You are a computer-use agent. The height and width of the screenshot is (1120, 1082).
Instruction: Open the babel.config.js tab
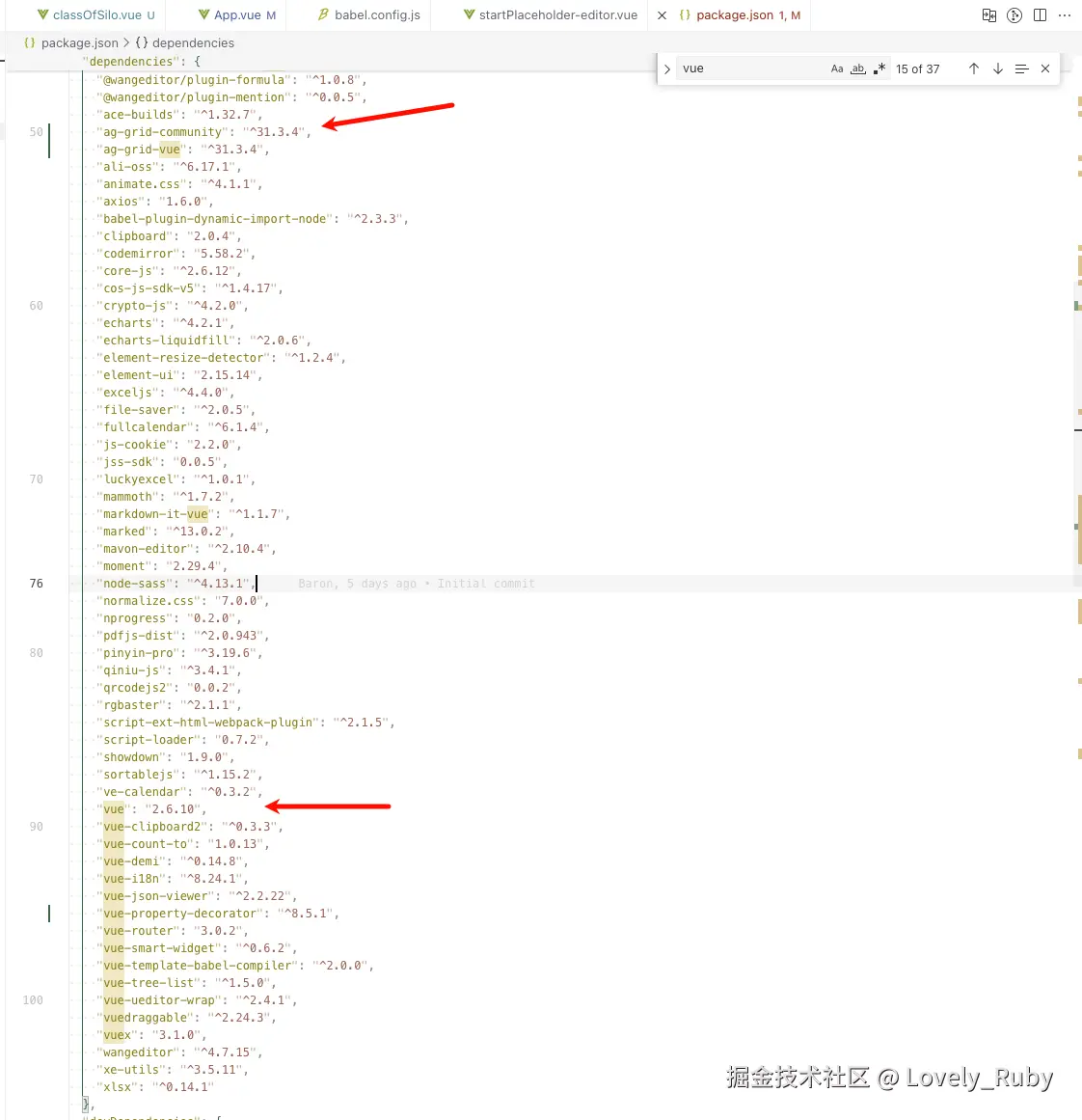pos(369,15)
